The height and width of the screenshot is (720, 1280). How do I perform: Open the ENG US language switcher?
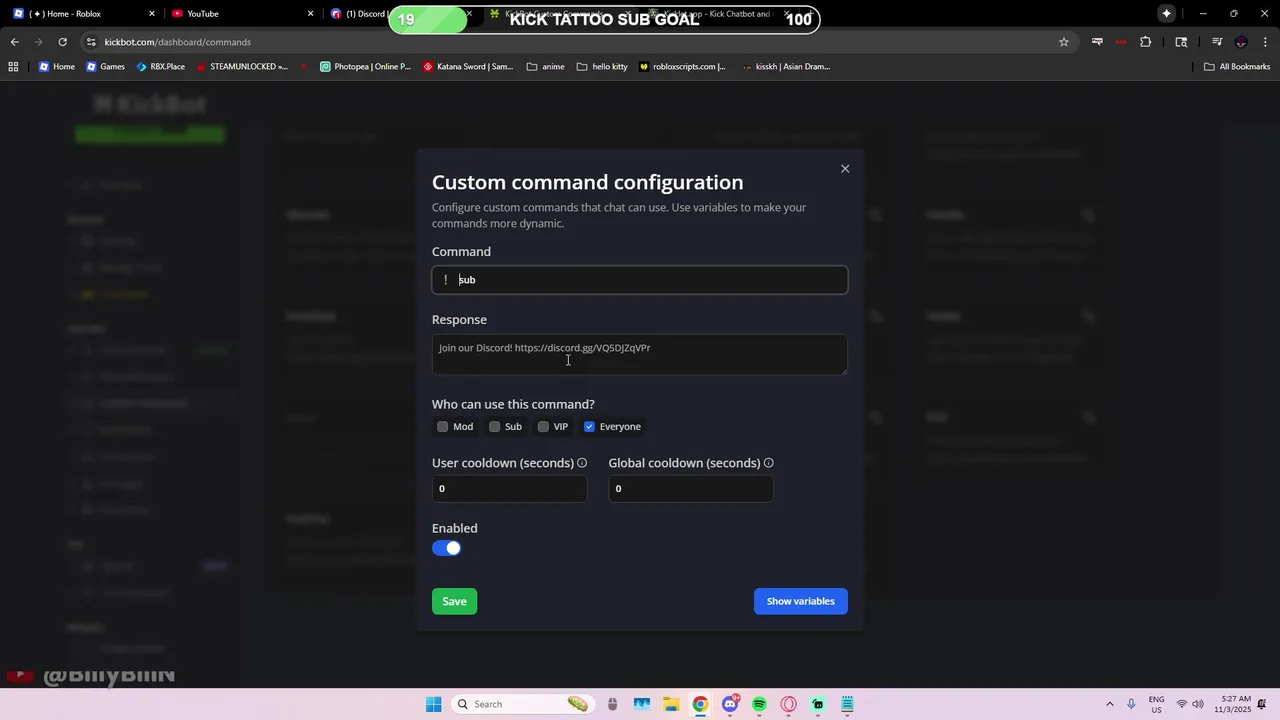pyautogui.click(x=1156, y=704)
